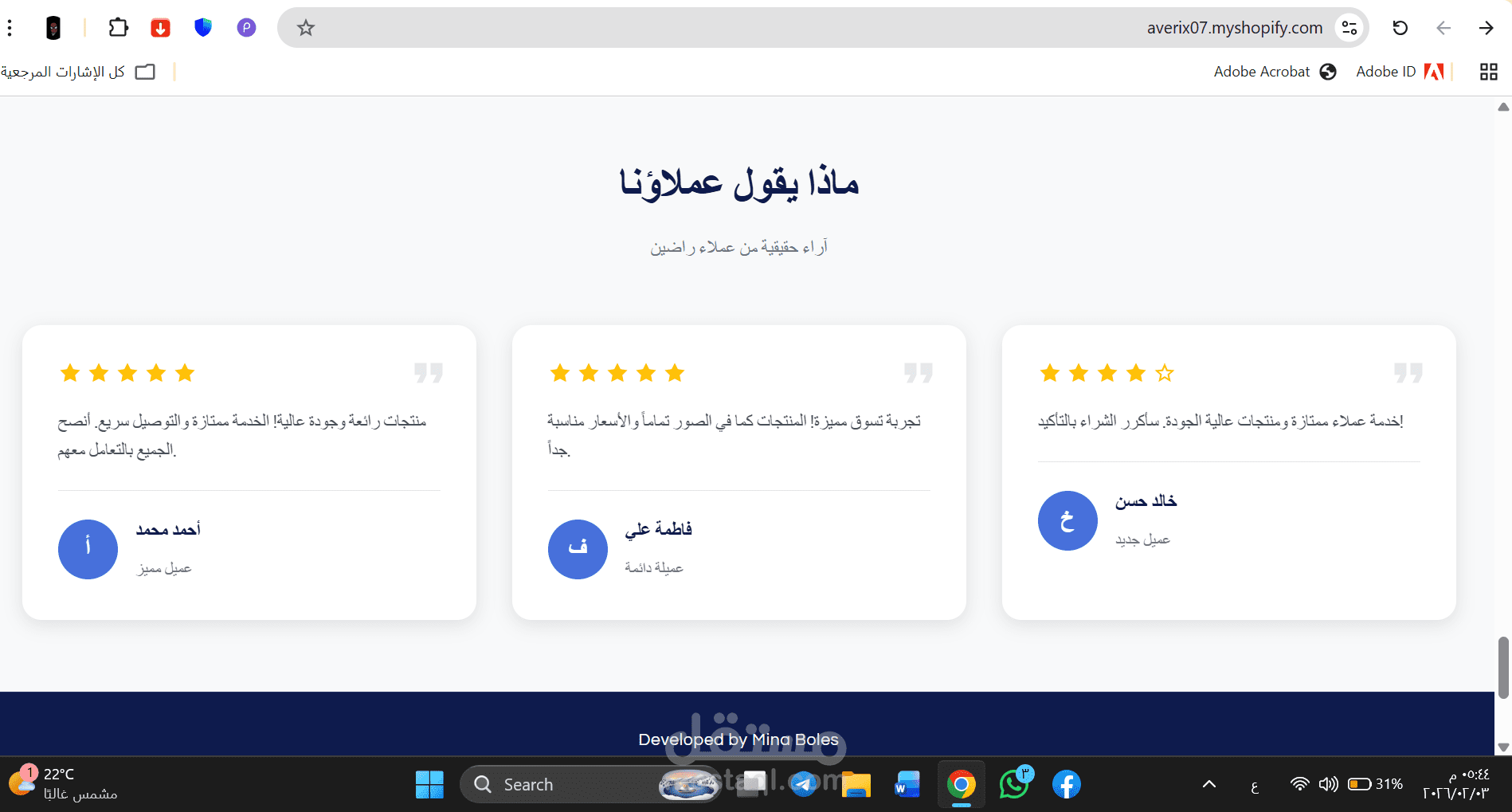Click the red downloader extension icon

point(161,28)
